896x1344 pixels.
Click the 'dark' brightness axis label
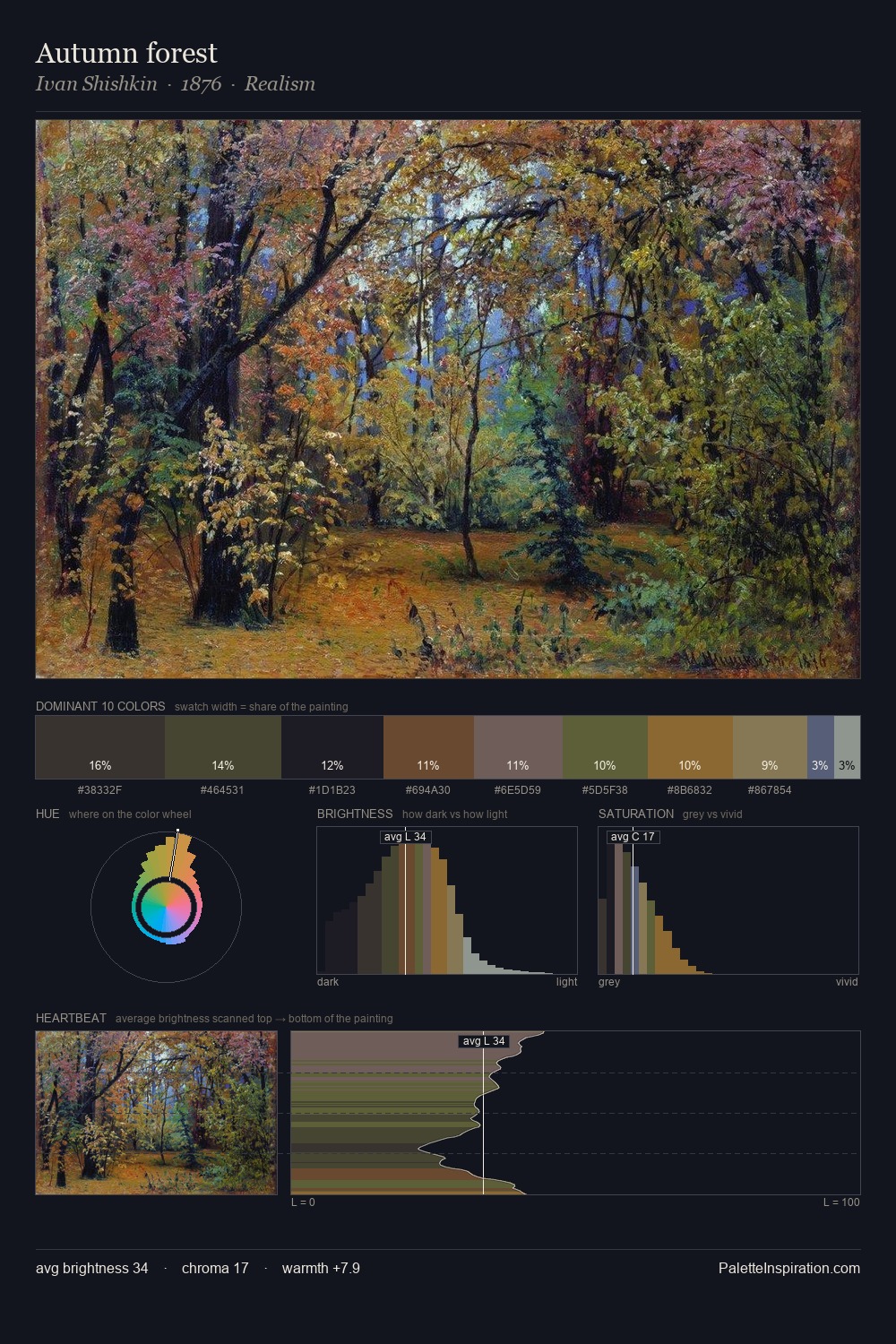[x=328, y=982]
